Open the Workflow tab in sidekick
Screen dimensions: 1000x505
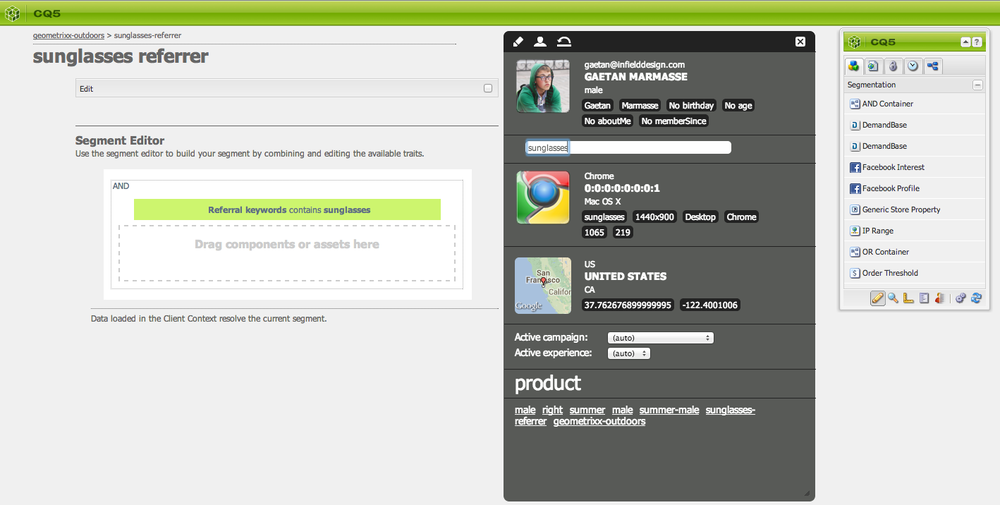point(932,66)
